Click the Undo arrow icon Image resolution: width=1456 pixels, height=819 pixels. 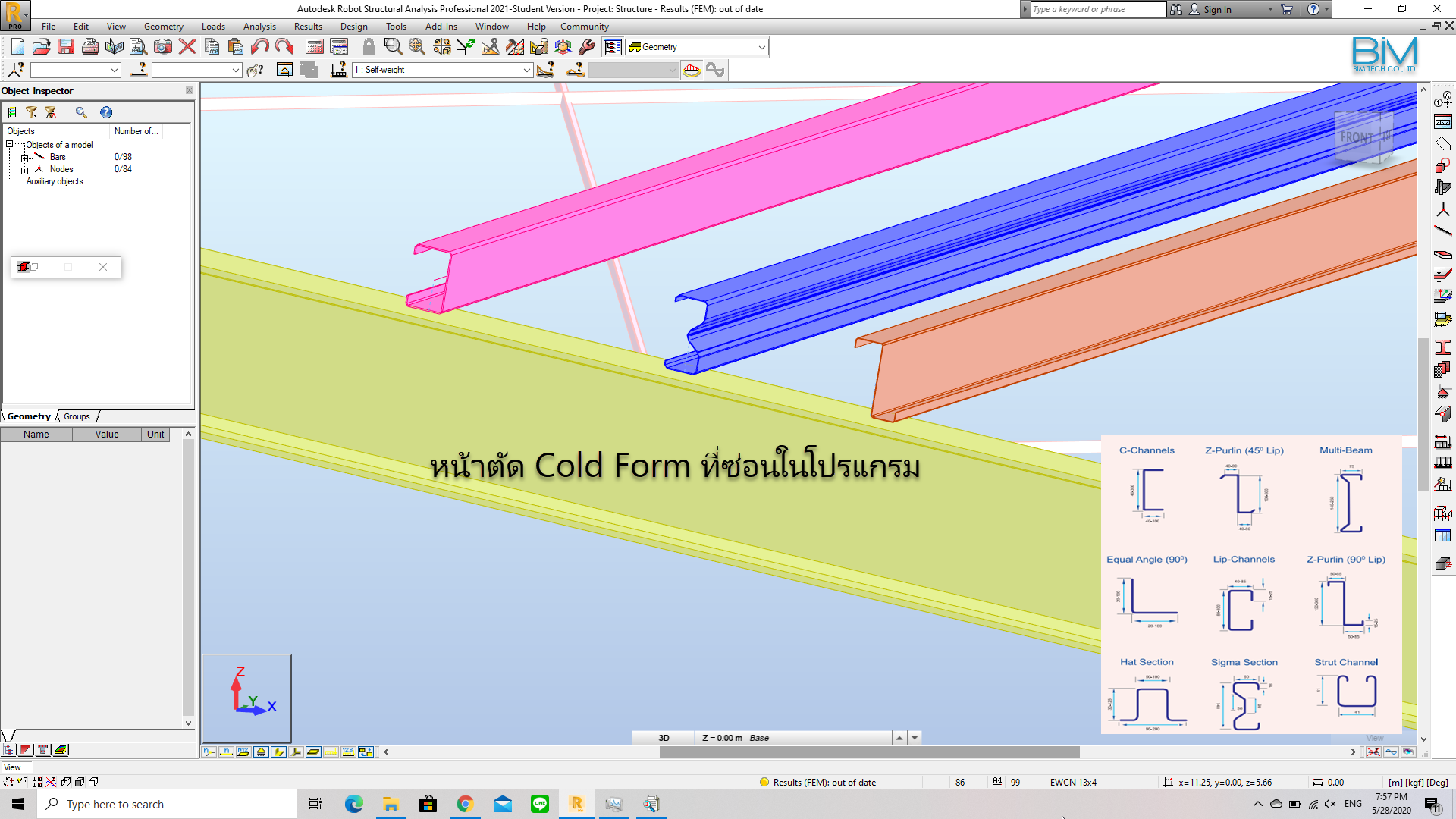point(260,47)
